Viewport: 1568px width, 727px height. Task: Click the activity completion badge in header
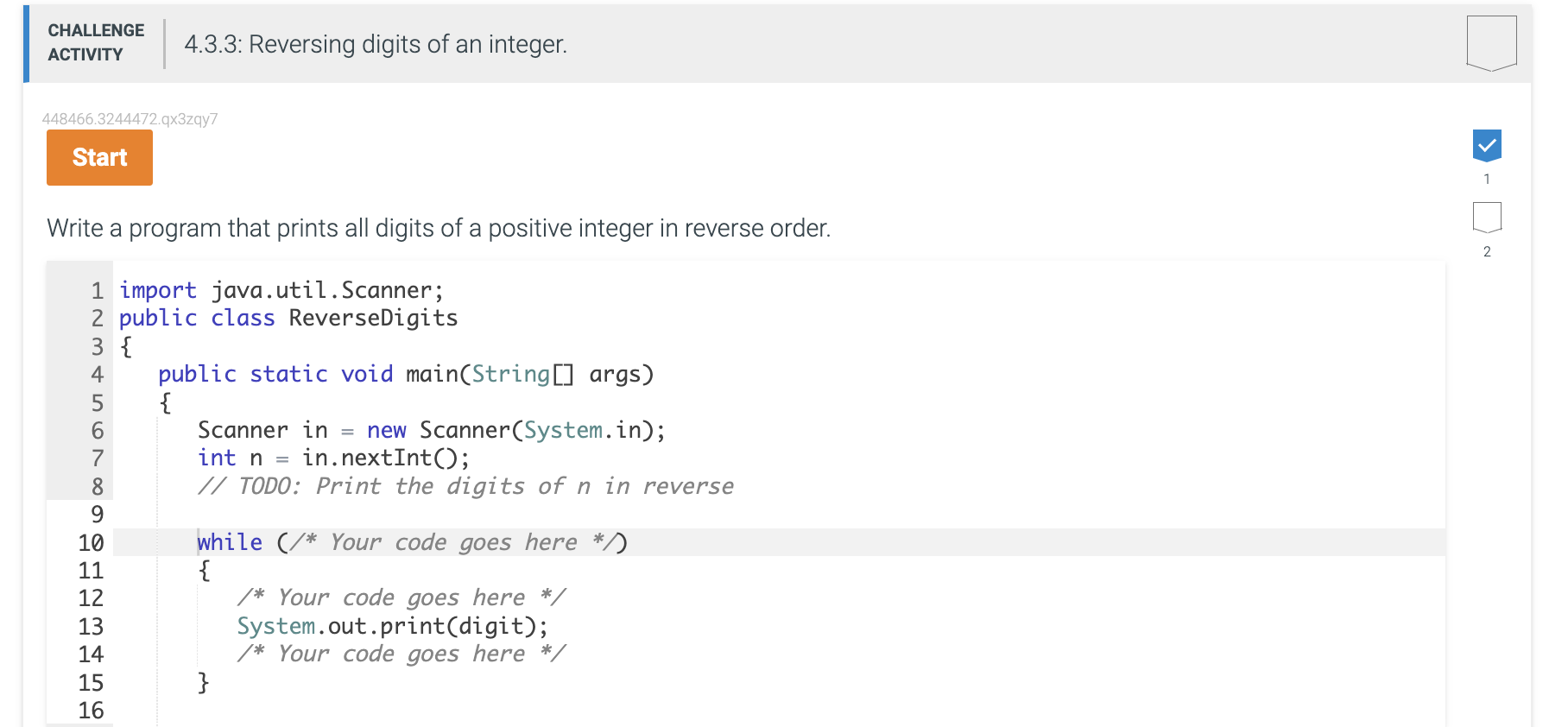coord(1491,43)
